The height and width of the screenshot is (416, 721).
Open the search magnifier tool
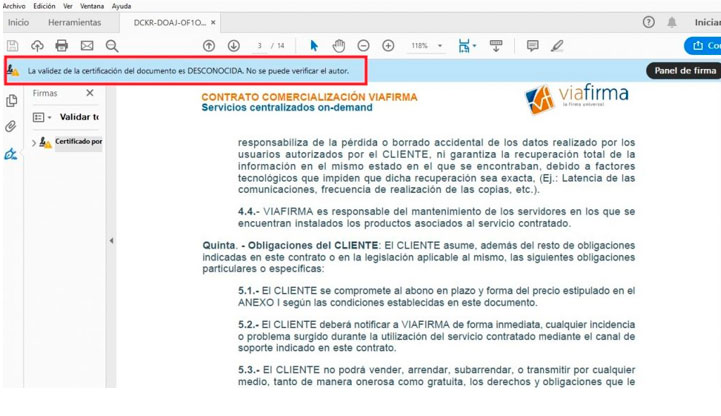tap(112, 46)
